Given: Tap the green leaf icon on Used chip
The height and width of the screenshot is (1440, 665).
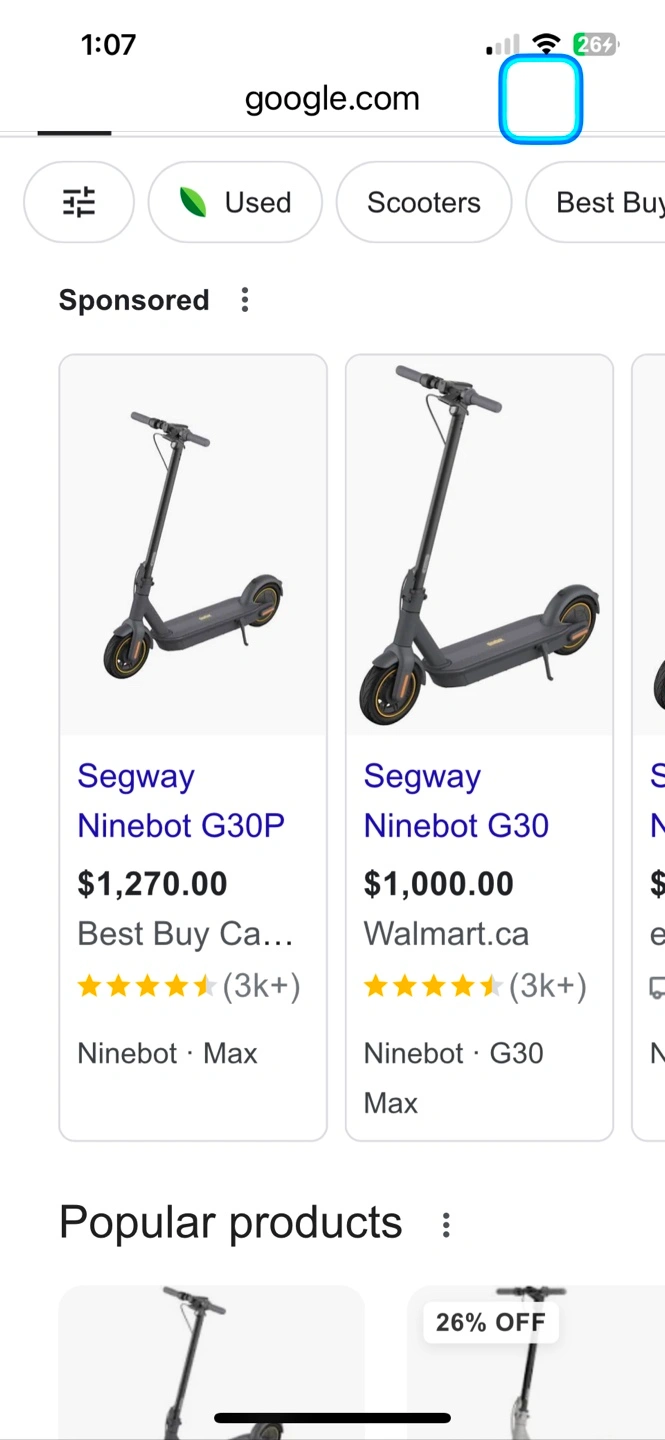Looking at the screenshot, I should pyautogui.click(x=192, y=202).
